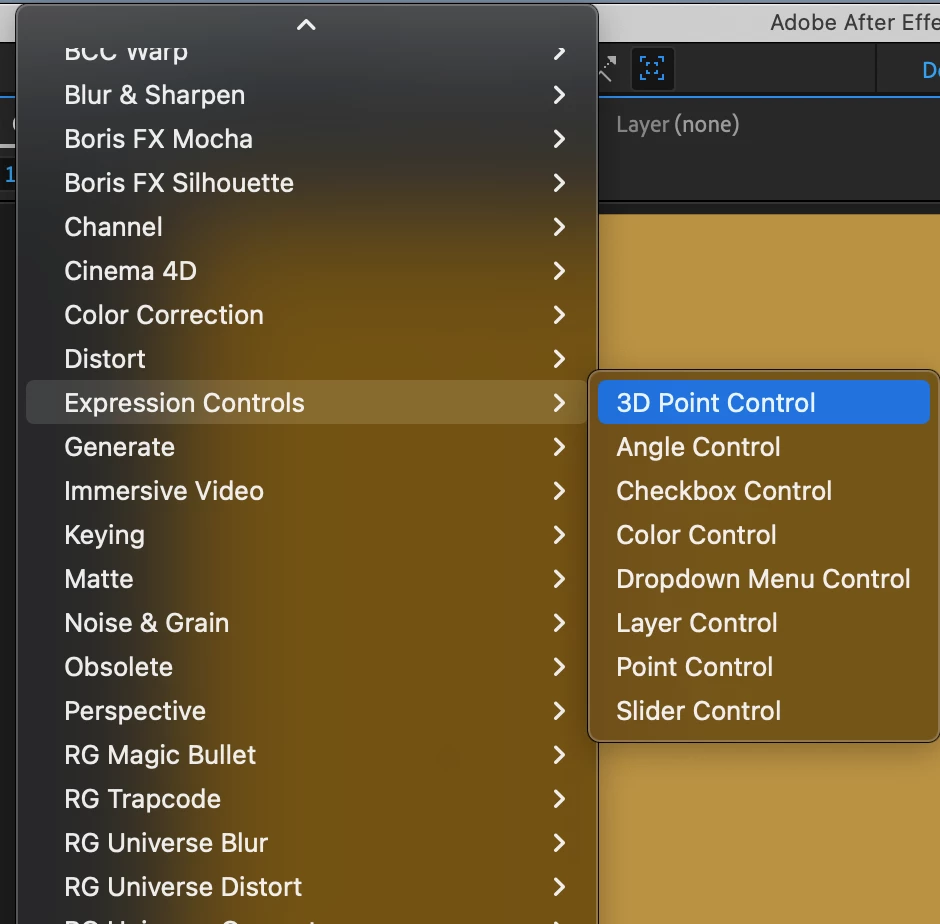Open Channel effects submenu

click(x=306, y=227)
